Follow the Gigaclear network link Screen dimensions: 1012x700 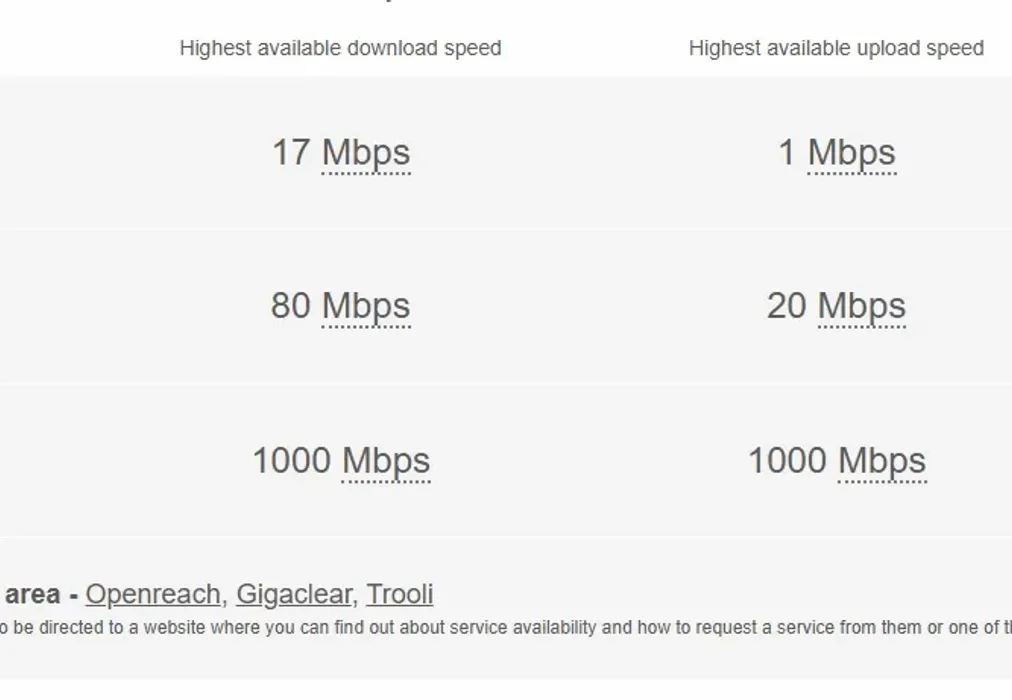pos(293,594)
